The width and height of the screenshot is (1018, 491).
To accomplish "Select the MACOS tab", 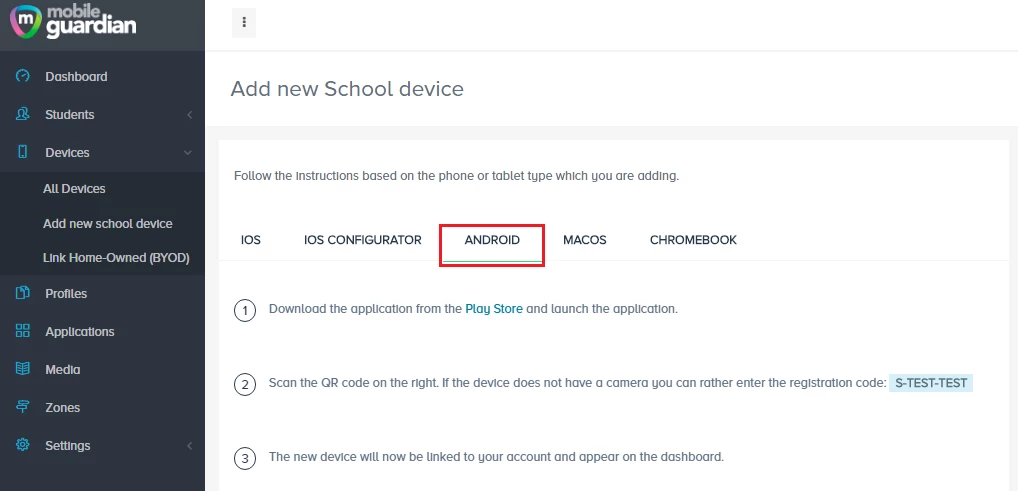I will [584, 240].
